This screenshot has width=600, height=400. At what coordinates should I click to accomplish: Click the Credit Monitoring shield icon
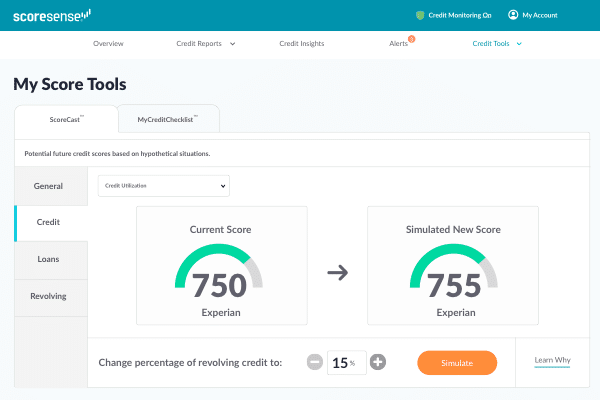tap(420, 15)
